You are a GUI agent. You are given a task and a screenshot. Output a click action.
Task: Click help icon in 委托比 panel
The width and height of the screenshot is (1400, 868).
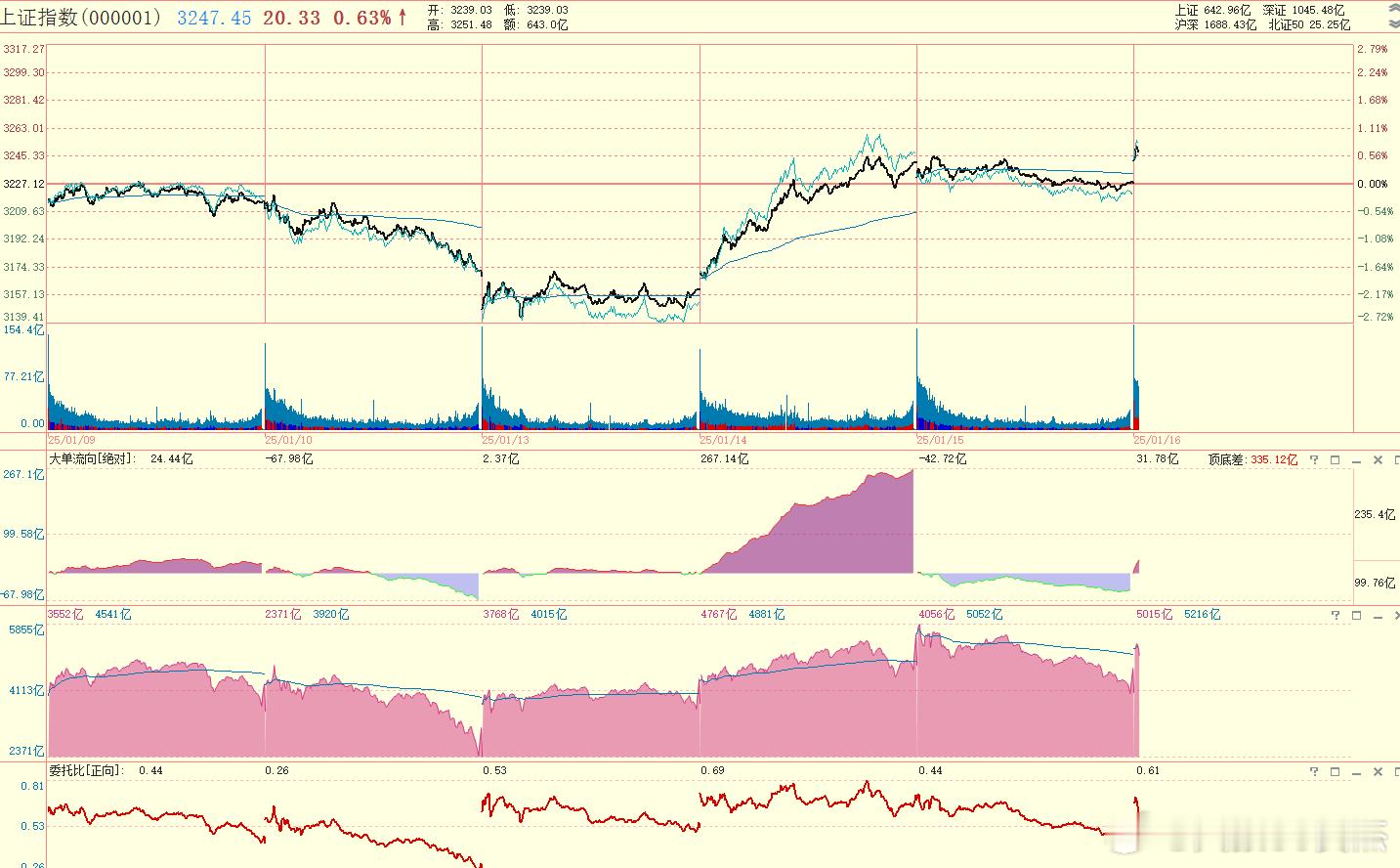tap(1314, 771)
